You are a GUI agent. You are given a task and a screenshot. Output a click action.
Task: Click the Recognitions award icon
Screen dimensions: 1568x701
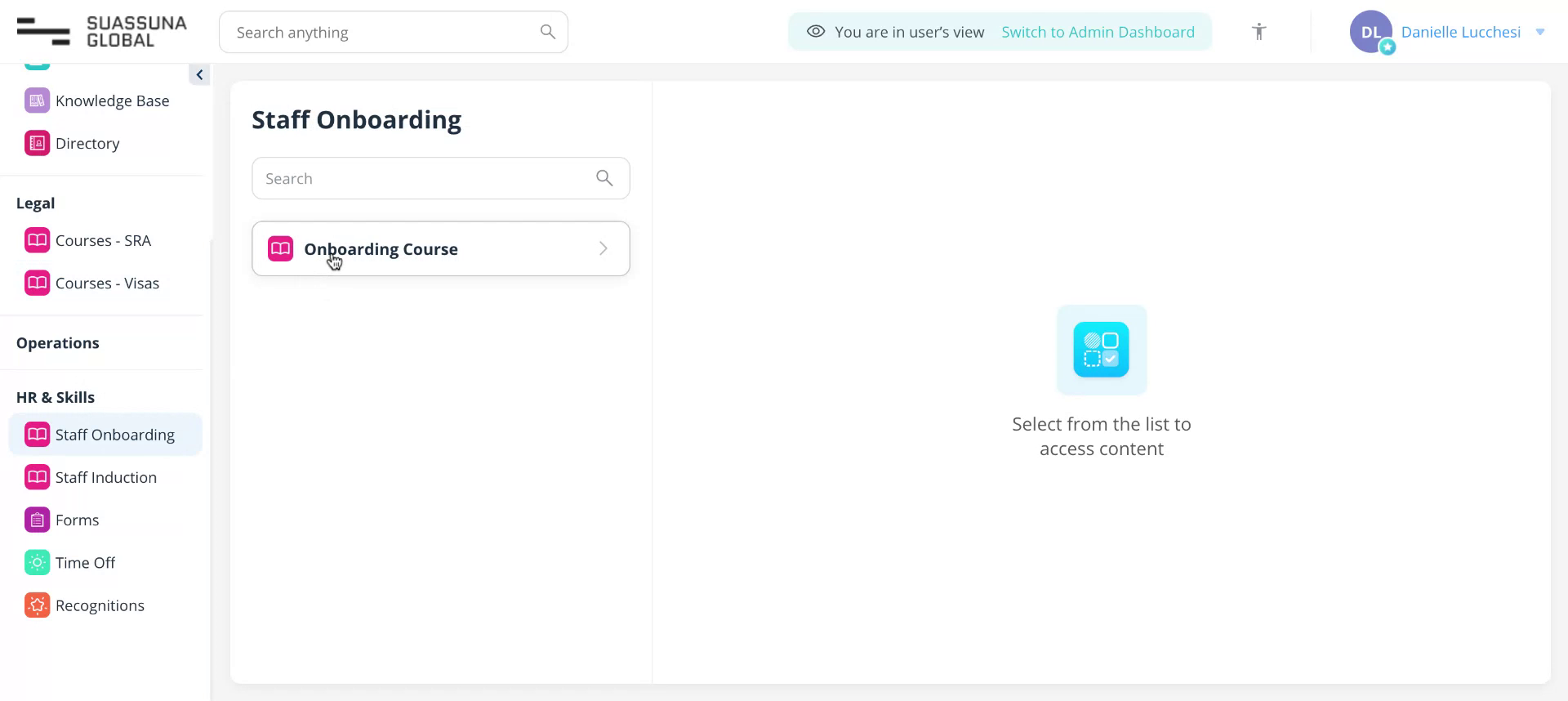click(37, 605)
